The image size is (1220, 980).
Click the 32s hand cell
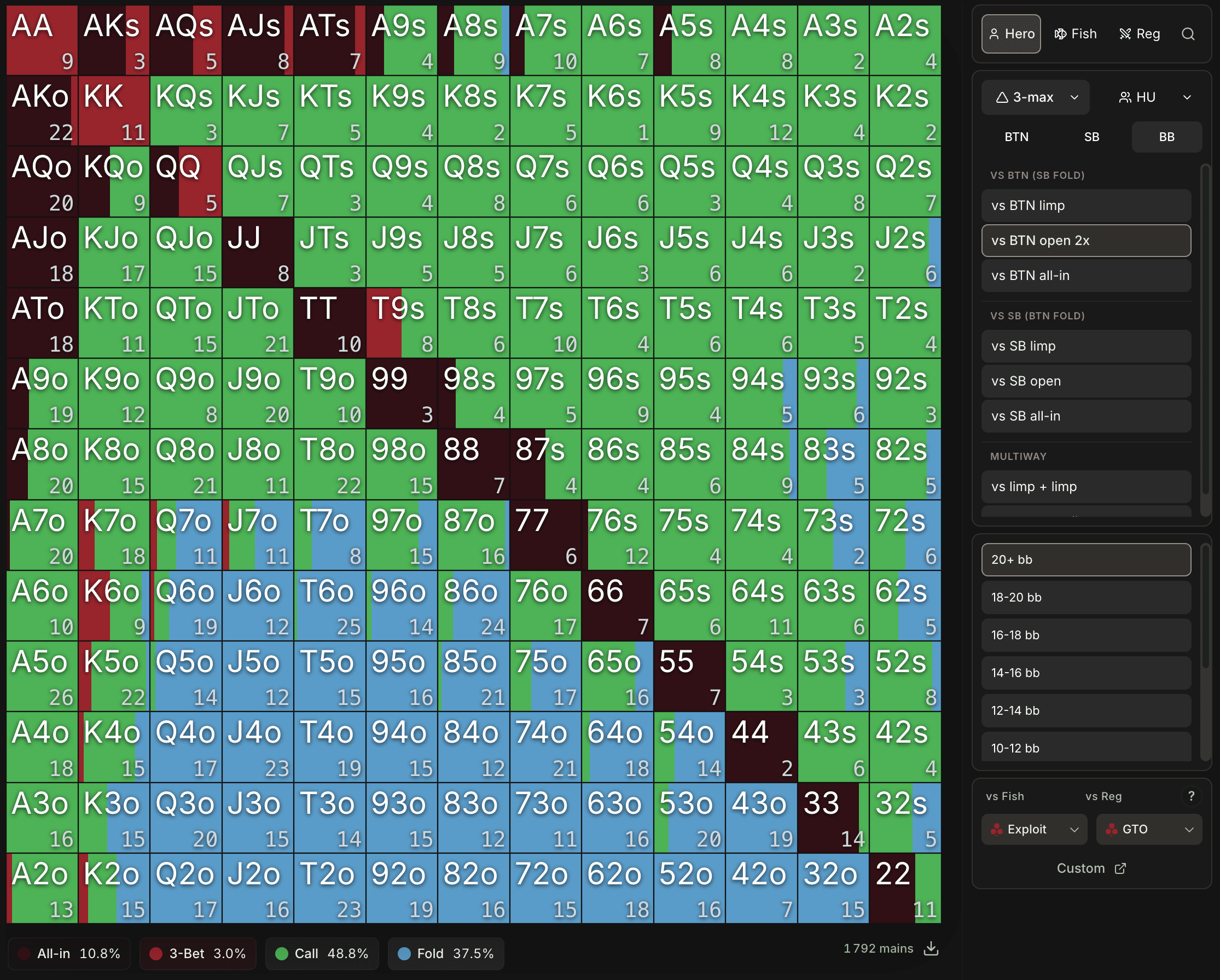905,818
